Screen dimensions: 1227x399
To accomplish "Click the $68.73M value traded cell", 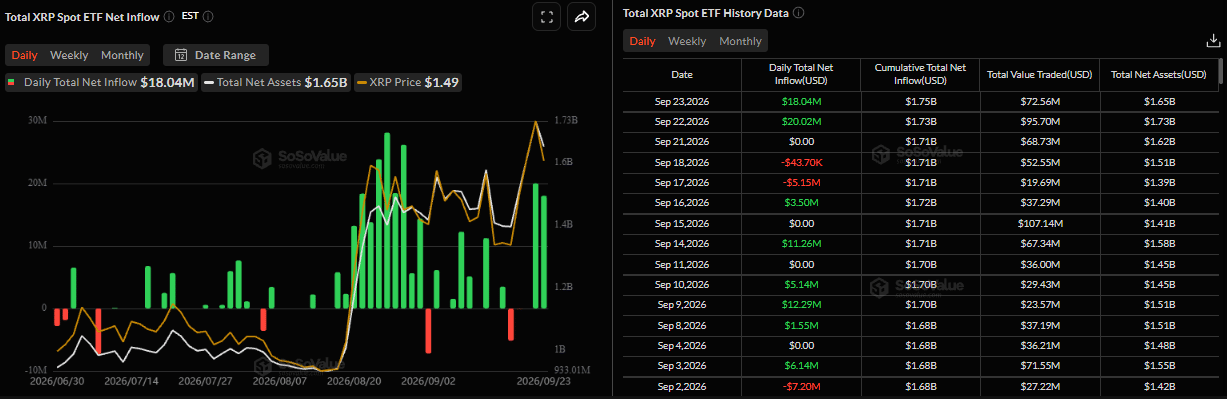I will pos(1039,141).
